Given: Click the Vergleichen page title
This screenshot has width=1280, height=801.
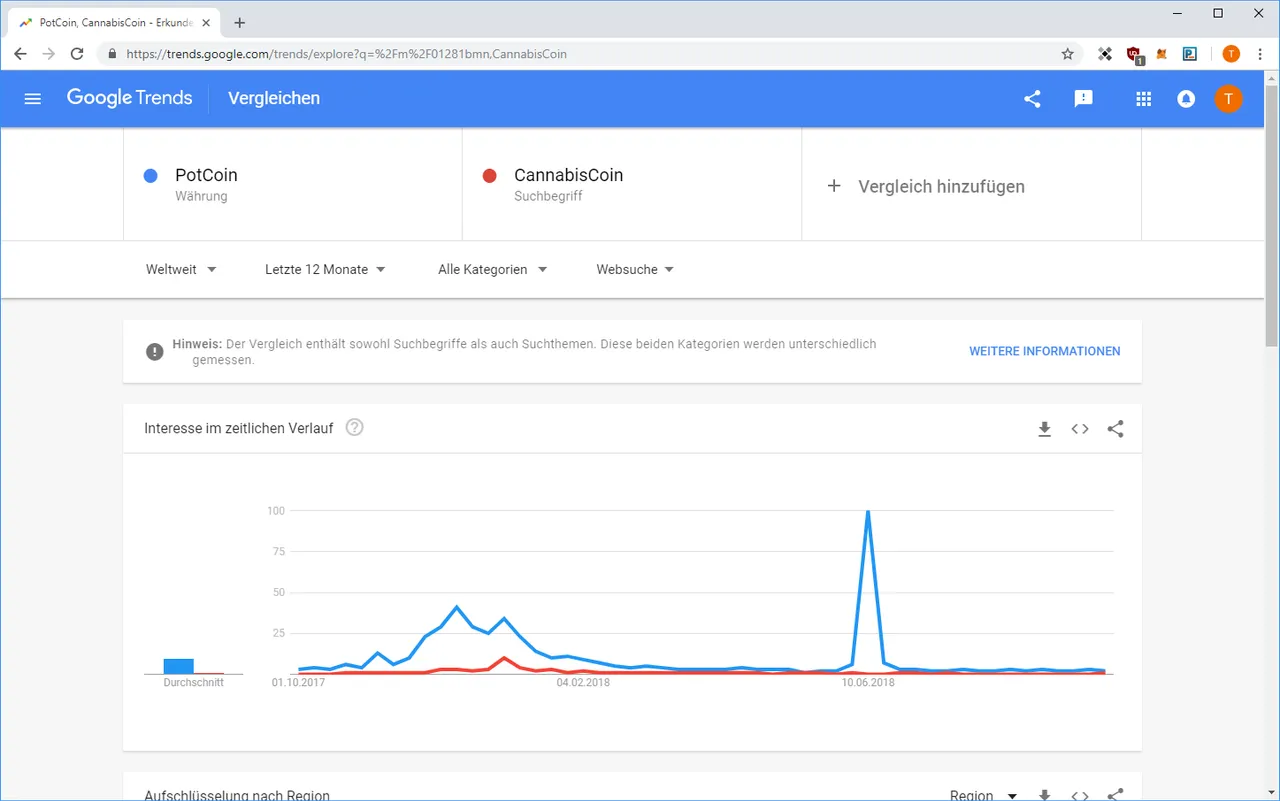Looking at the screenshot, I should [274, 98].
